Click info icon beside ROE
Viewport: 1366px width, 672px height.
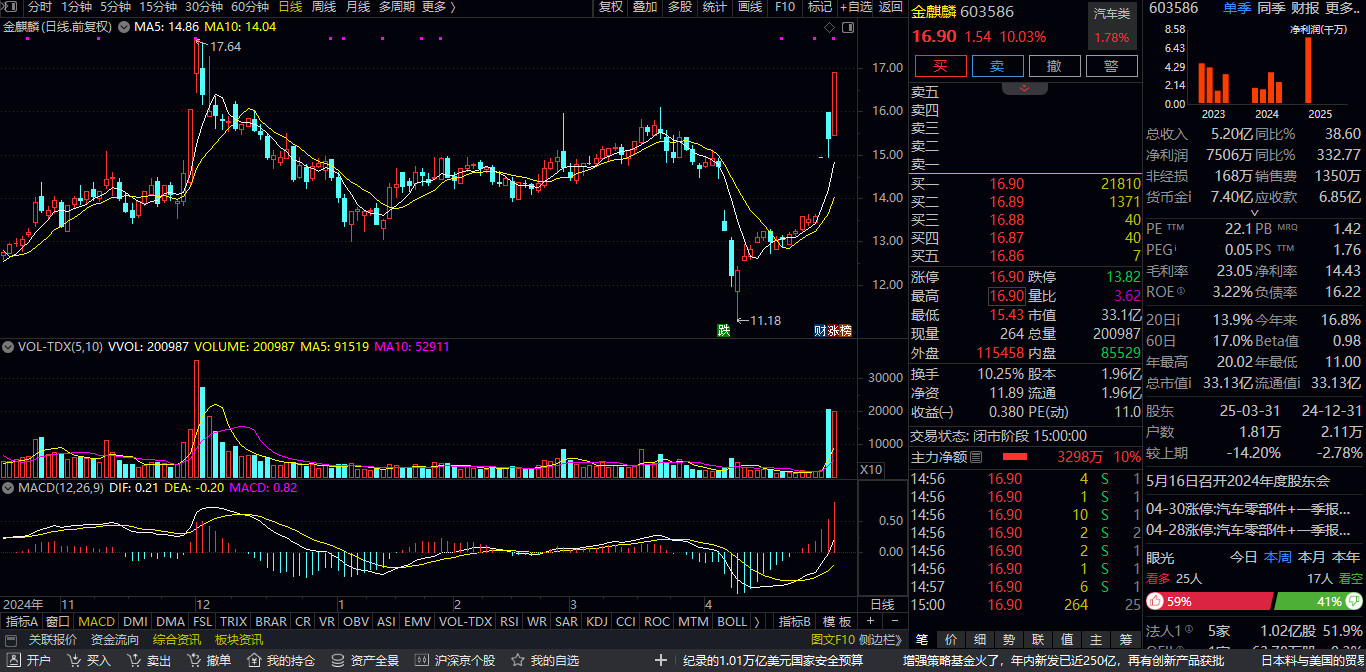point(1182,292)
